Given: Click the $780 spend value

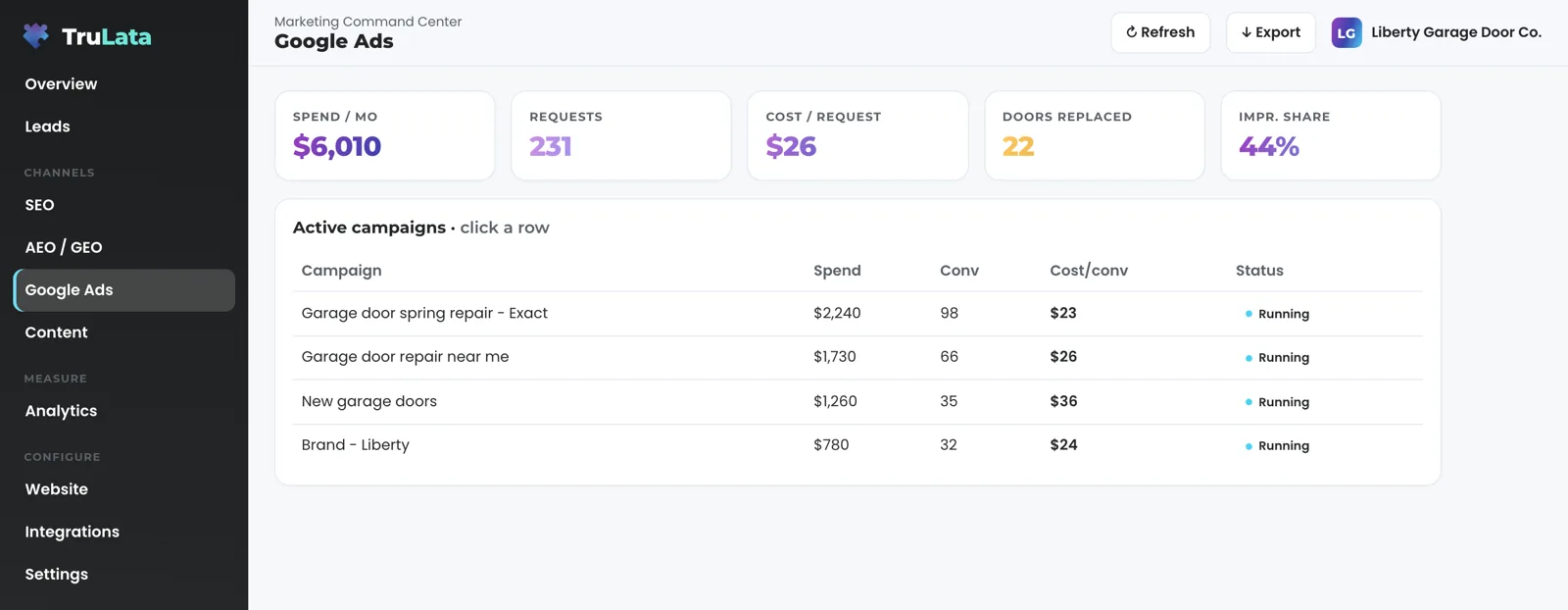Looking at the screenshot, I should [831, 444].
